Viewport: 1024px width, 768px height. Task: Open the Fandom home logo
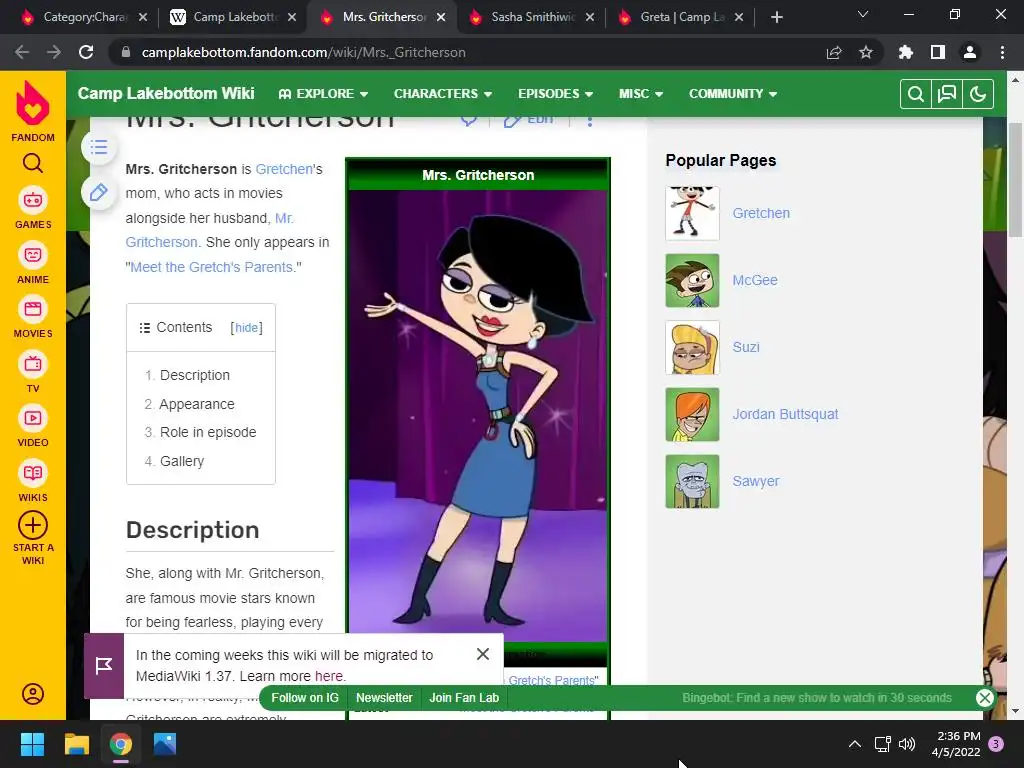point(33,103)
